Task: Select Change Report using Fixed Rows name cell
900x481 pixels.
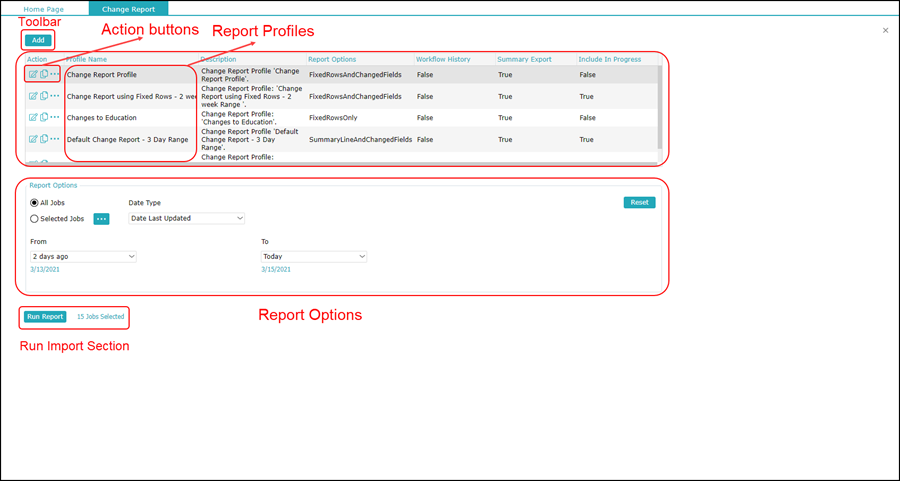Action: click(x=131, y=96)
